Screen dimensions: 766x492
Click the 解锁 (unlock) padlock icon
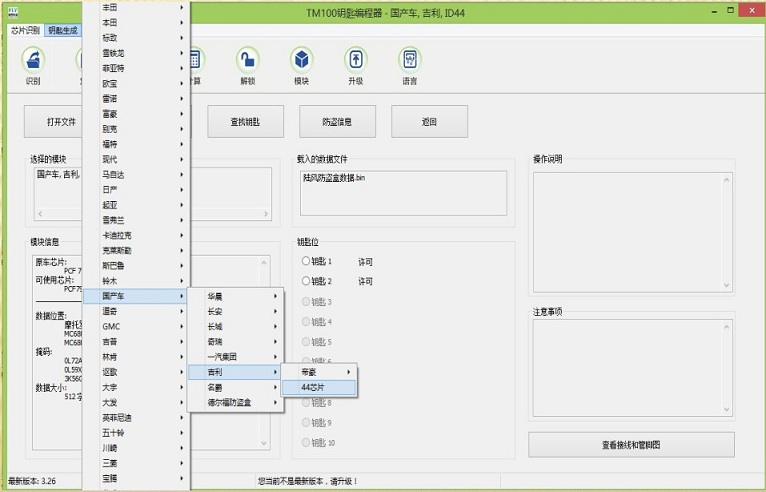248,59
